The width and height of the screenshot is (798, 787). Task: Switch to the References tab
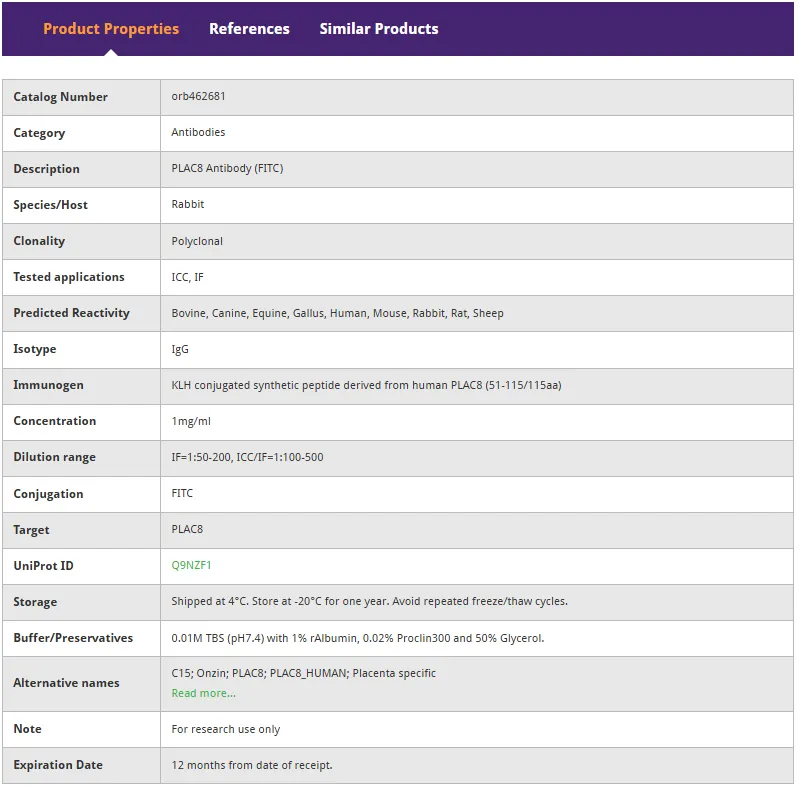tap(249, 29)
